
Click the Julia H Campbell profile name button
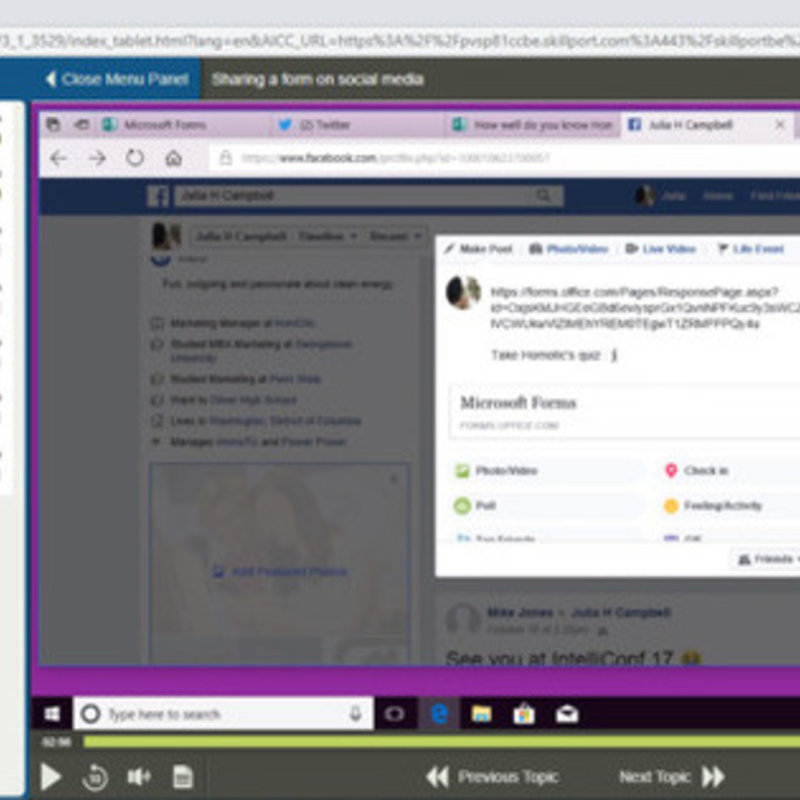(240, 236)
